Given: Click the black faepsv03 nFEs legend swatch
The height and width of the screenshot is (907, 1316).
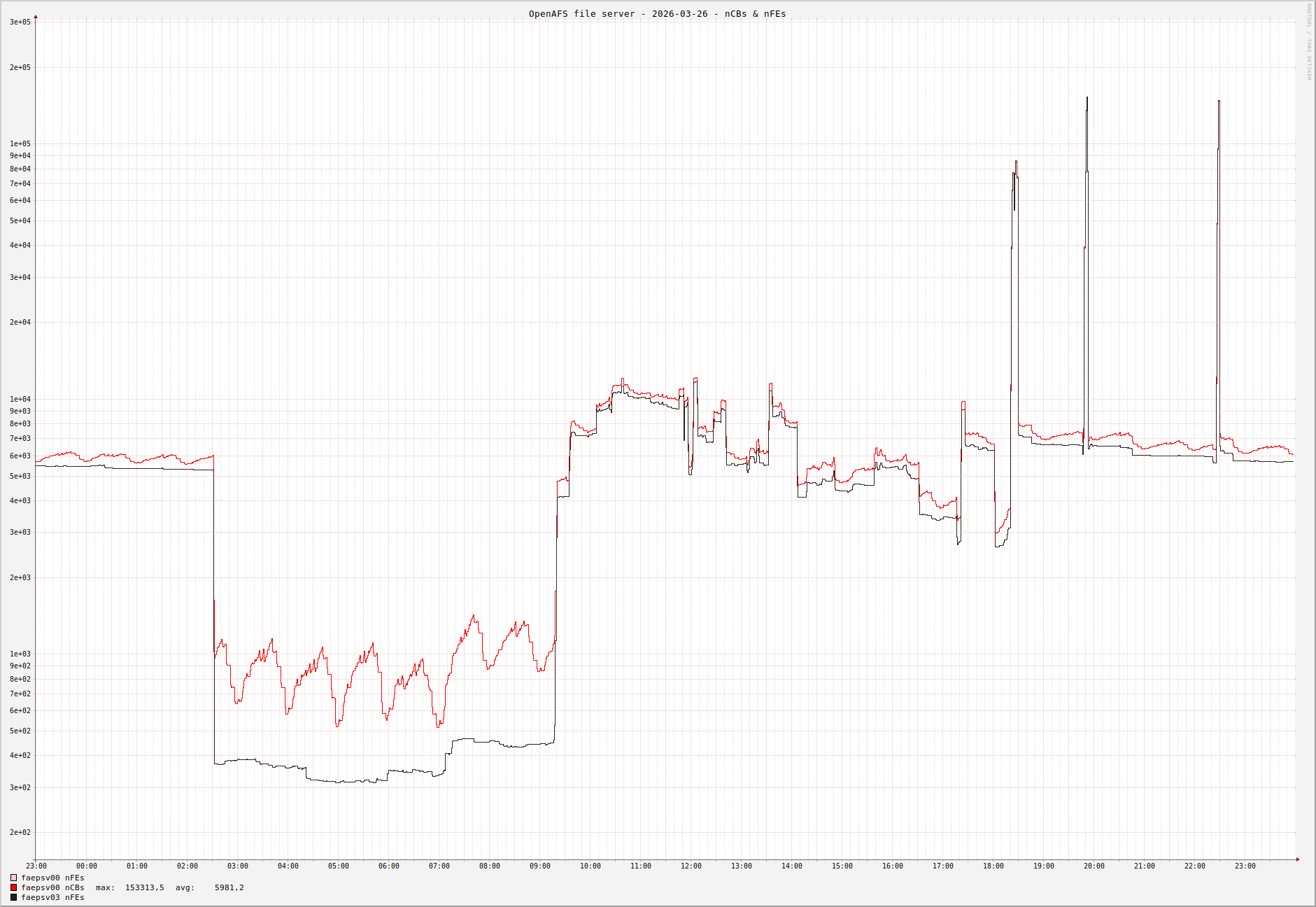Looking at the screenshot, I should 13,897.
